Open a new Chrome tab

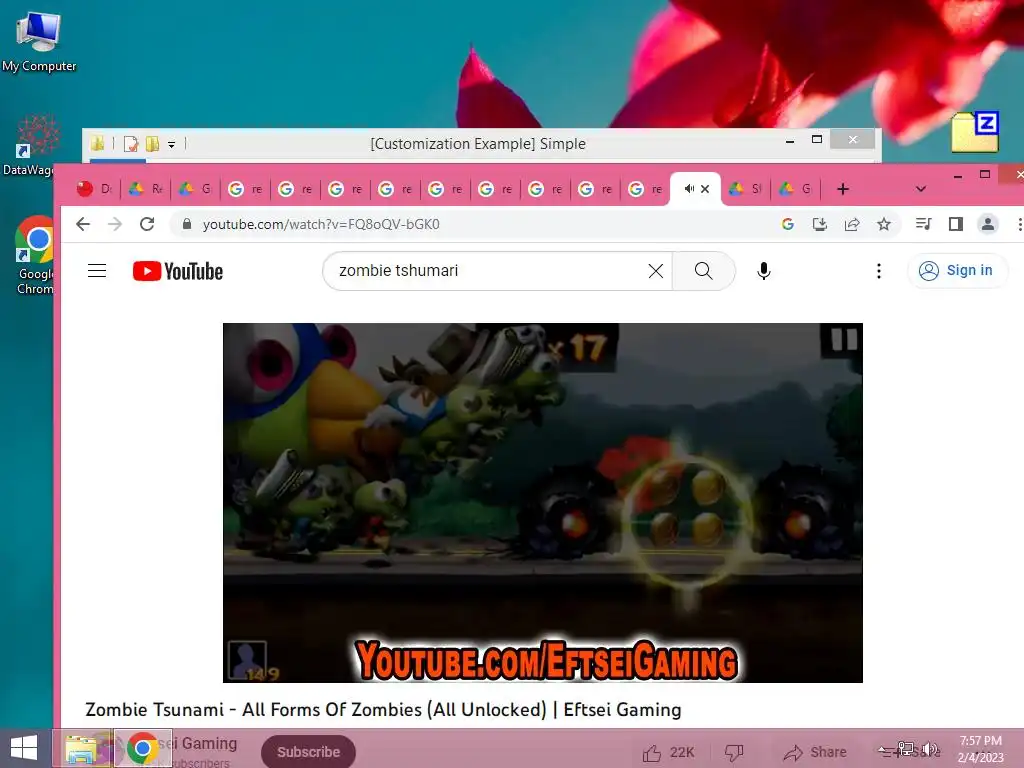[843, 189]
